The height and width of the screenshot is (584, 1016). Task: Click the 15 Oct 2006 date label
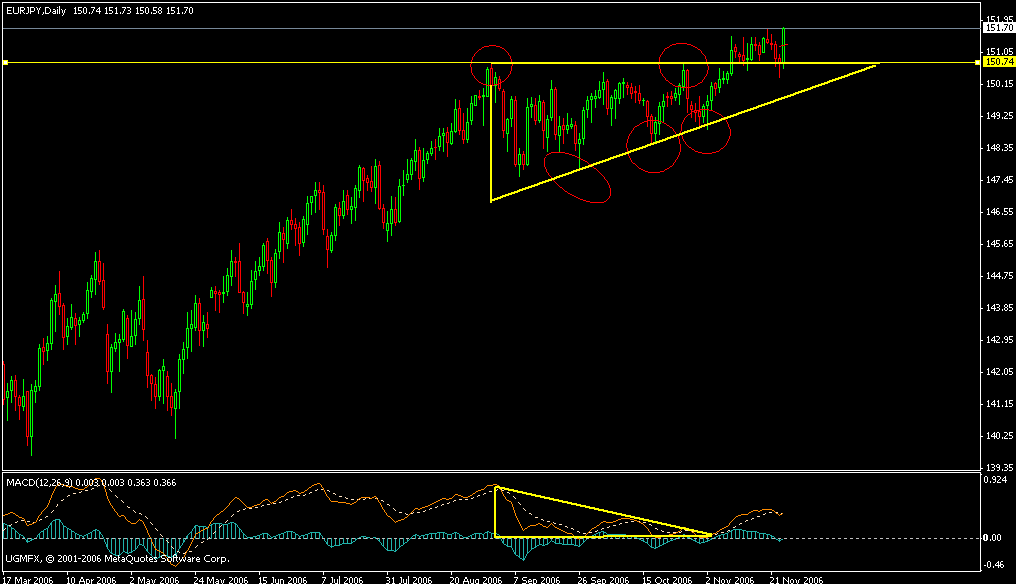coord(667,579)
